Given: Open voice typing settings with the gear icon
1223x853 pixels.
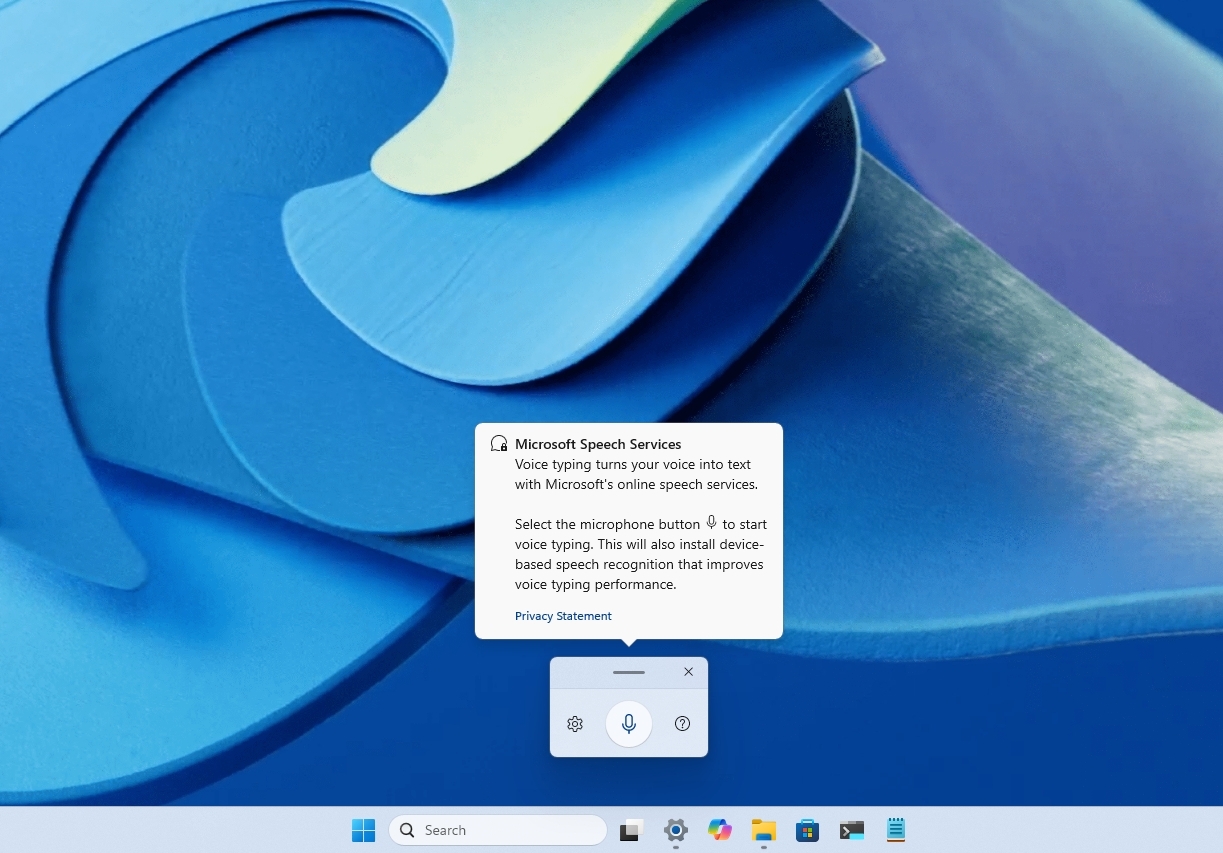Looking at the screenshot, I should click(x=575, y=723).
